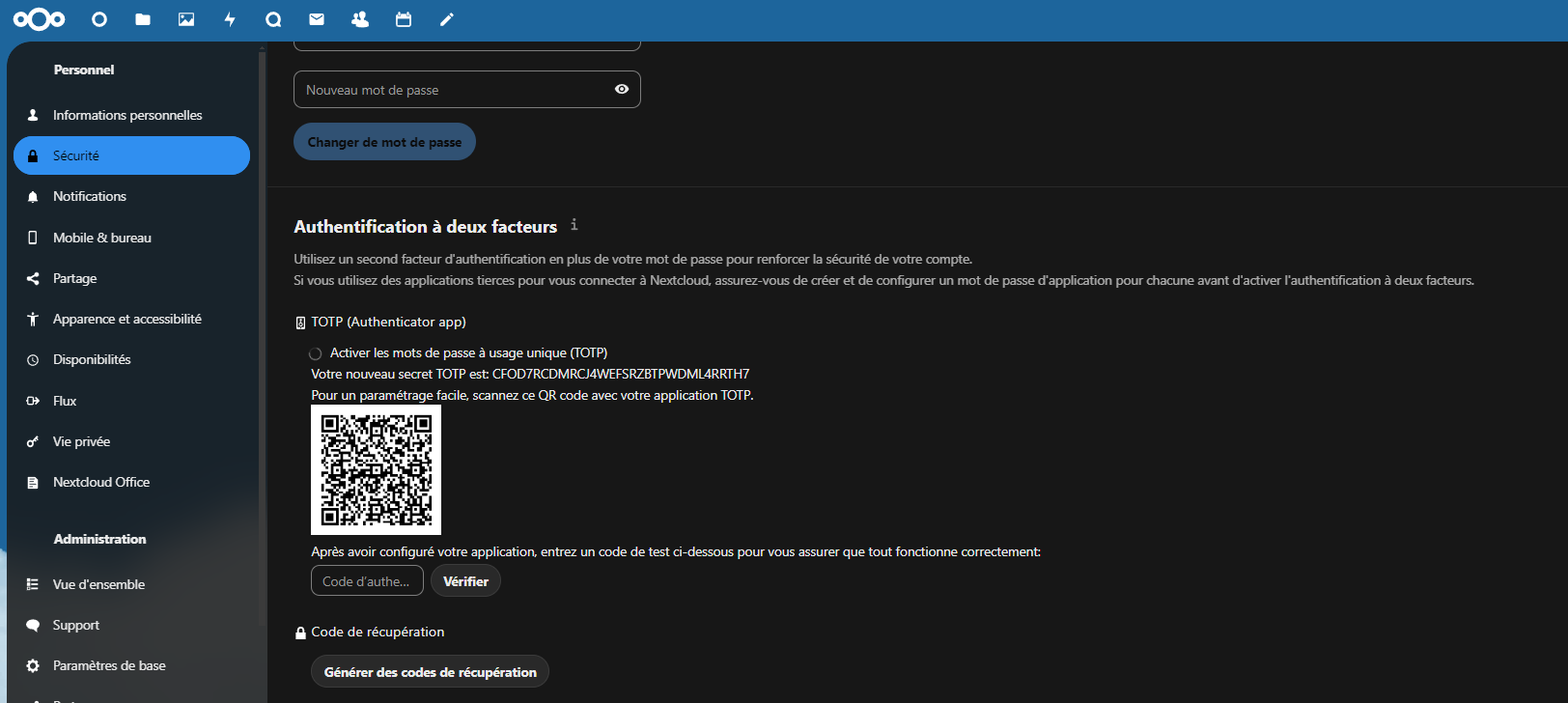Click the bell icon beside Notifications
The image size is (1568, 703).
pyautogui.click(x=33, y=196)
